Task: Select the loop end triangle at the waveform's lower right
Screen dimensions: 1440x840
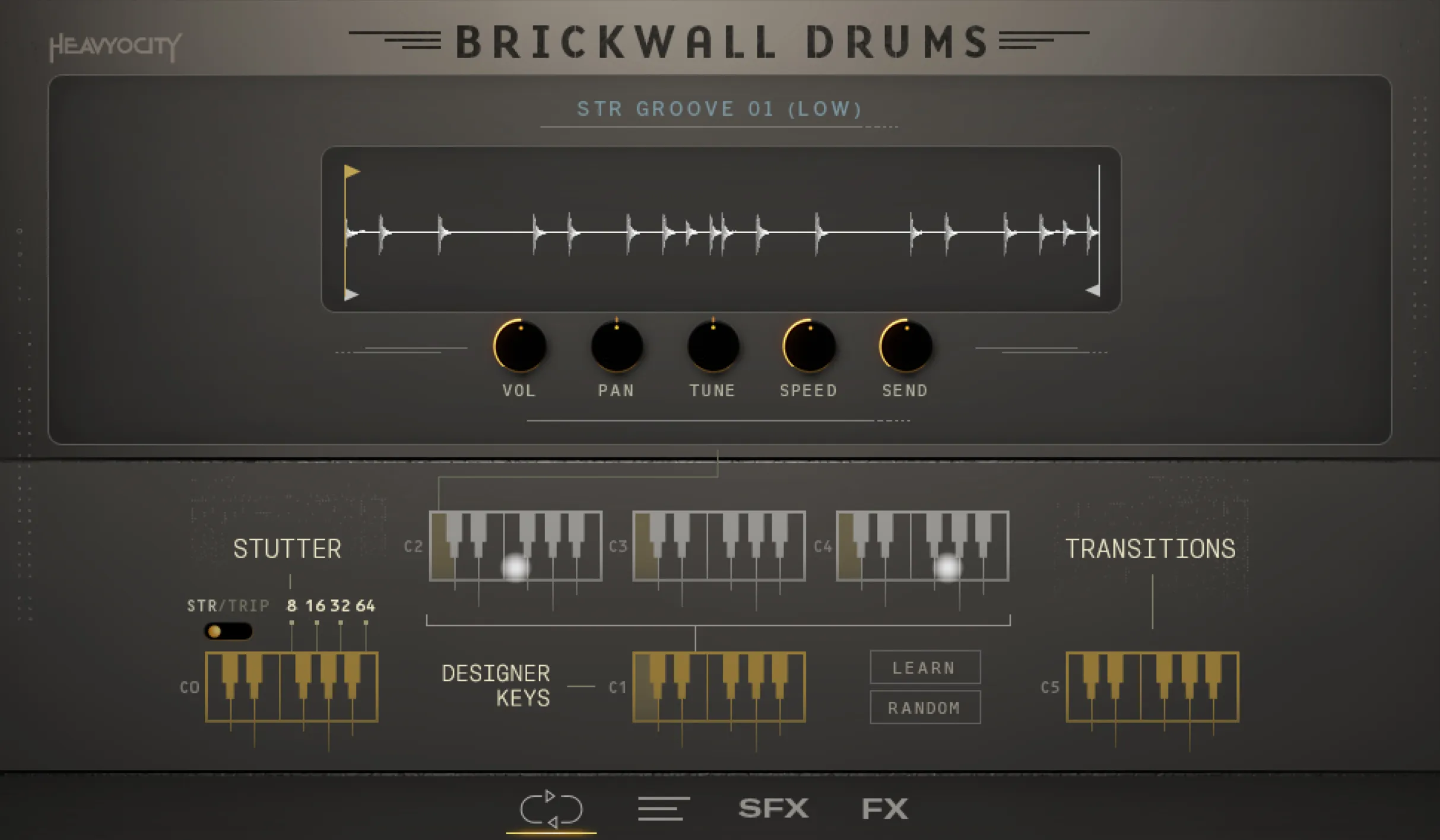Action: [x=1093, y=290]
